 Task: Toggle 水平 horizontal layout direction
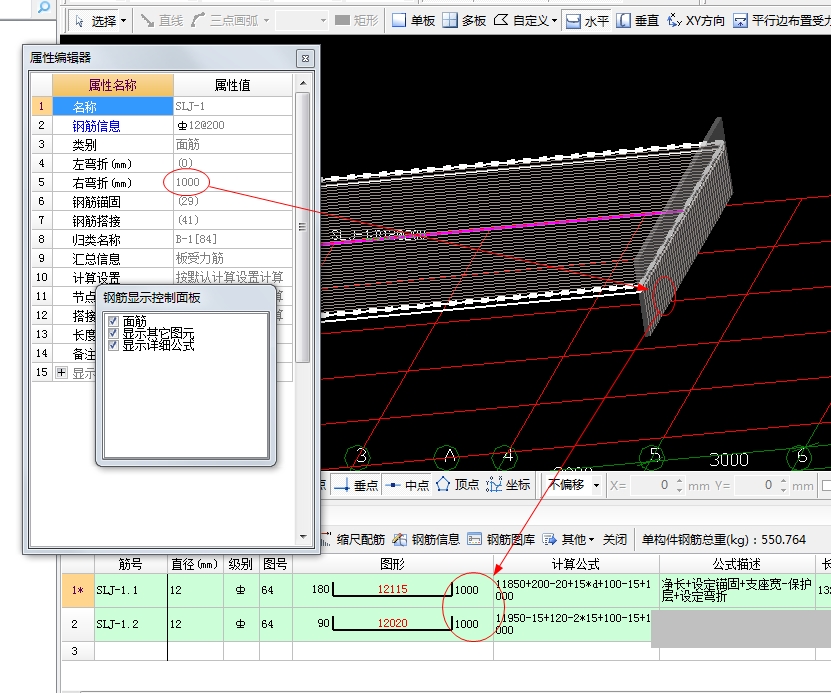[x=588, y=21]
